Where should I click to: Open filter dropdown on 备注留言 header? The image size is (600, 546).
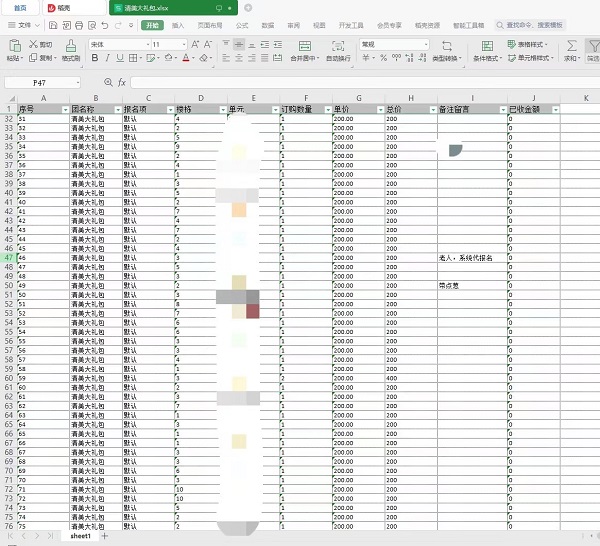tap(503, 110)
